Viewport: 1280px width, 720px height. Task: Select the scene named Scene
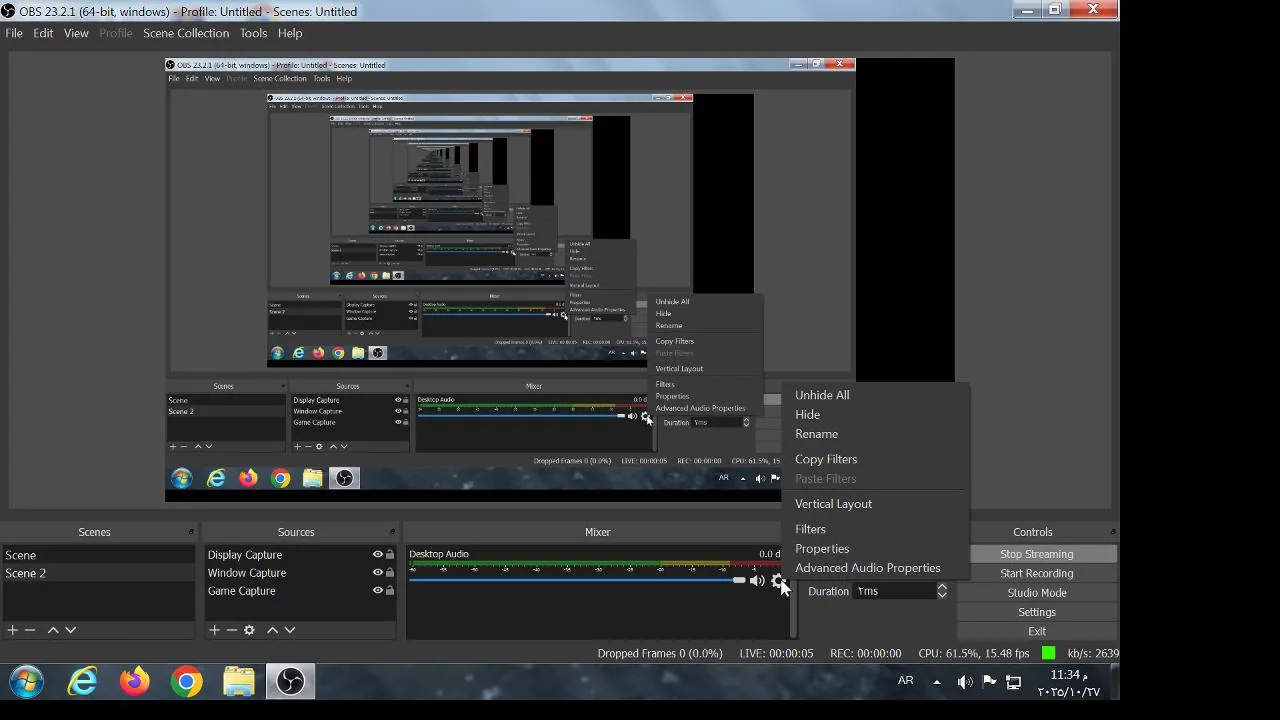coord(98,555)
